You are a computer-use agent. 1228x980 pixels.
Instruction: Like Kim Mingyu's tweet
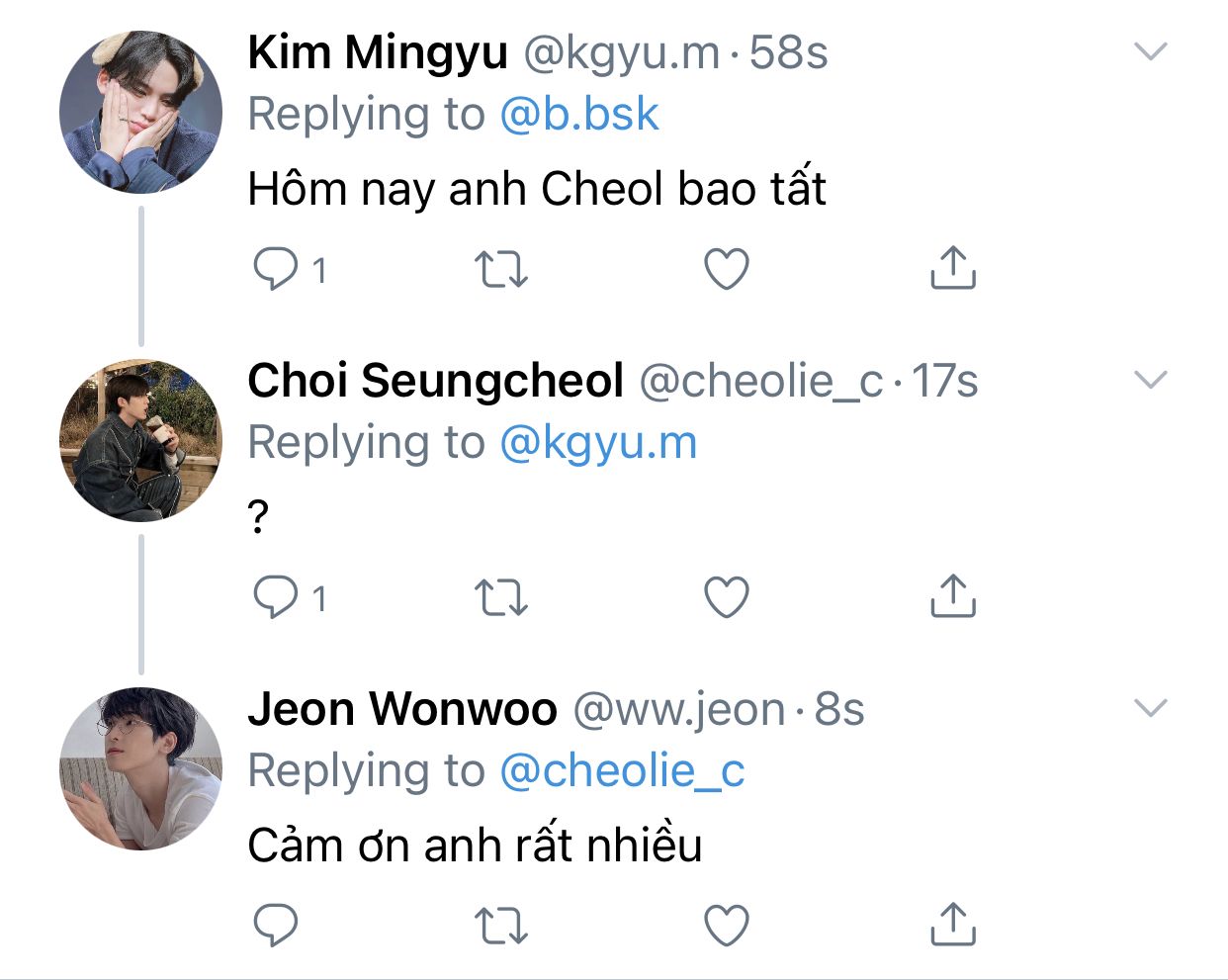(727, 269)
